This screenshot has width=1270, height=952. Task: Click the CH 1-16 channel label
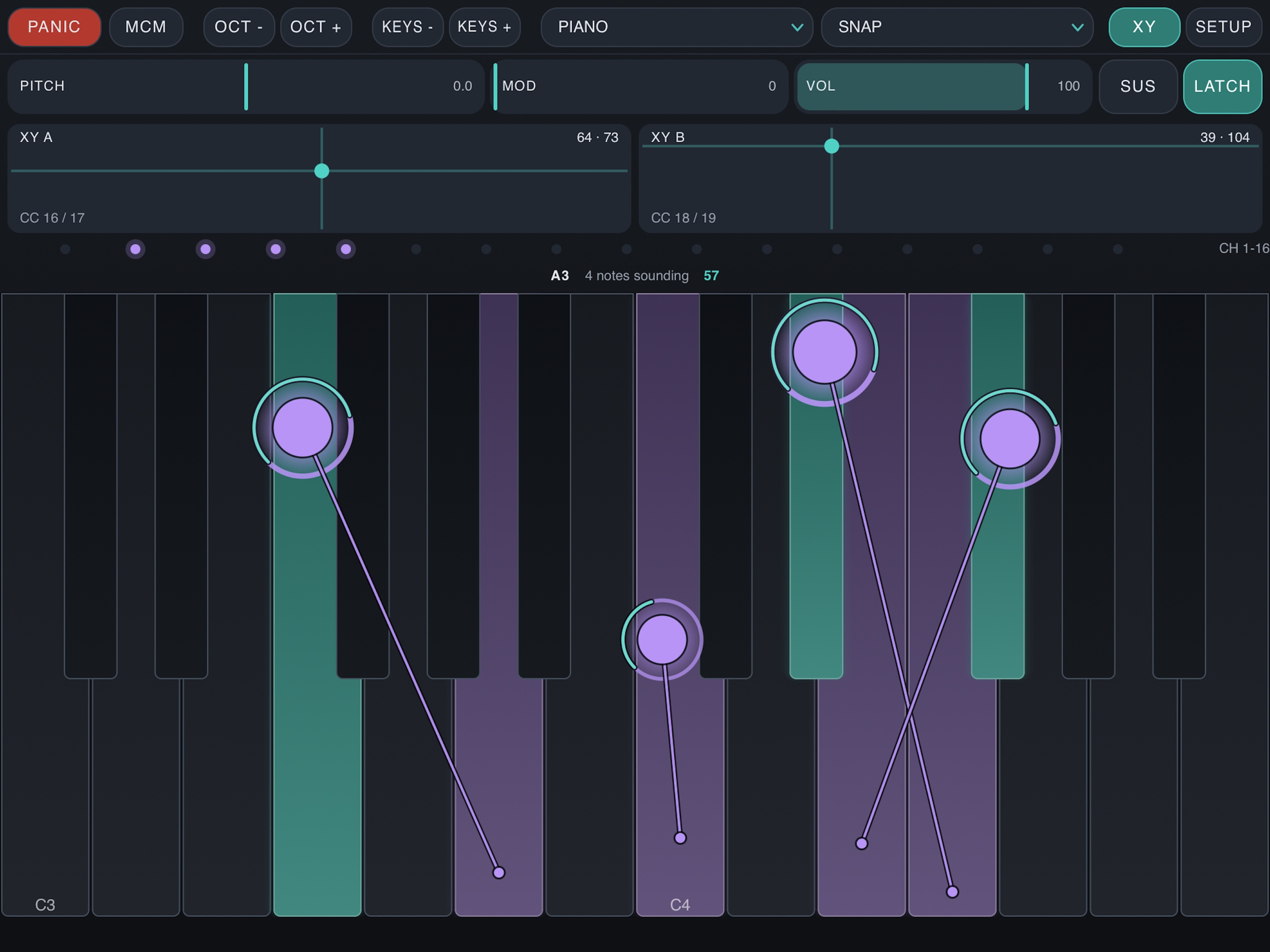click(1244, 249)
